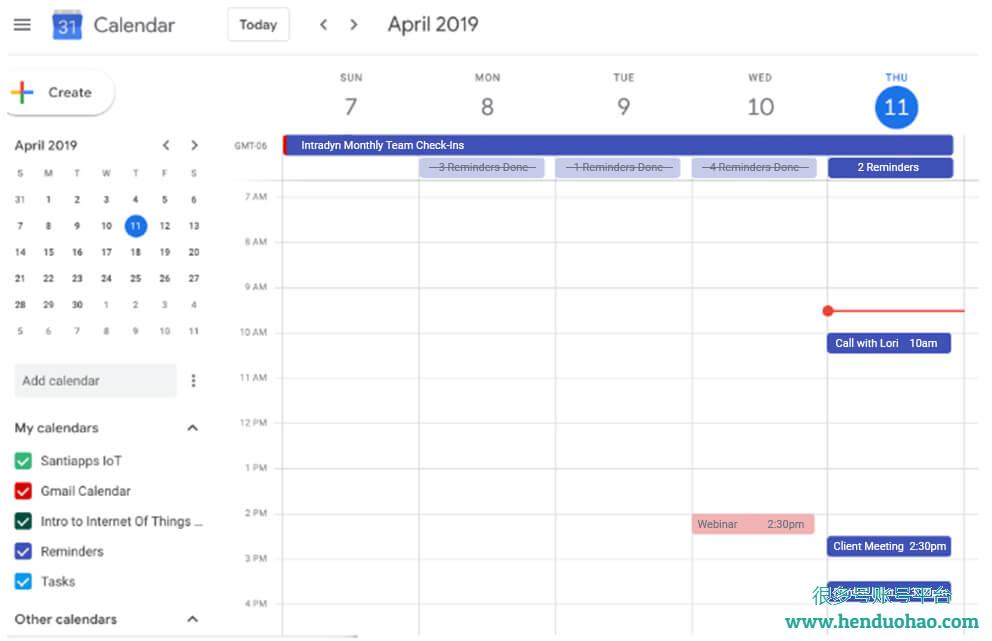Open the main hamburger menu
The image size is (992, 641).
[x=22, y=25]
